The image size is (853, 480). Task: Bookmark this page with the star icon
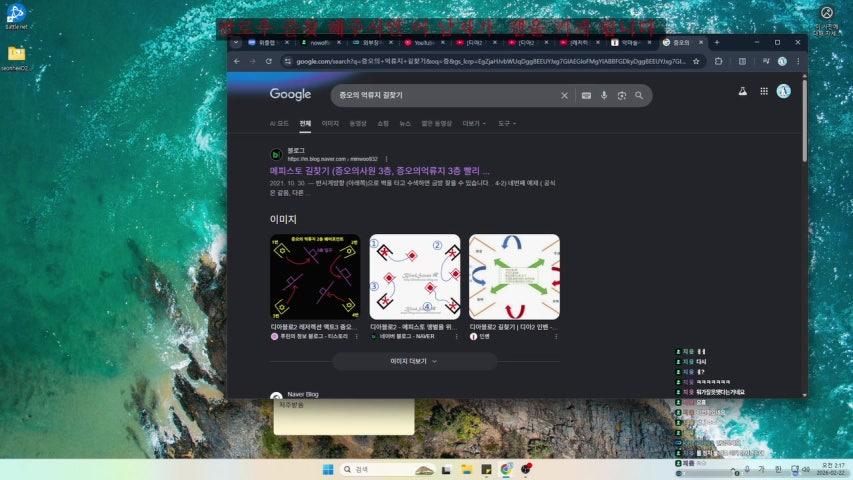[696, 61]
